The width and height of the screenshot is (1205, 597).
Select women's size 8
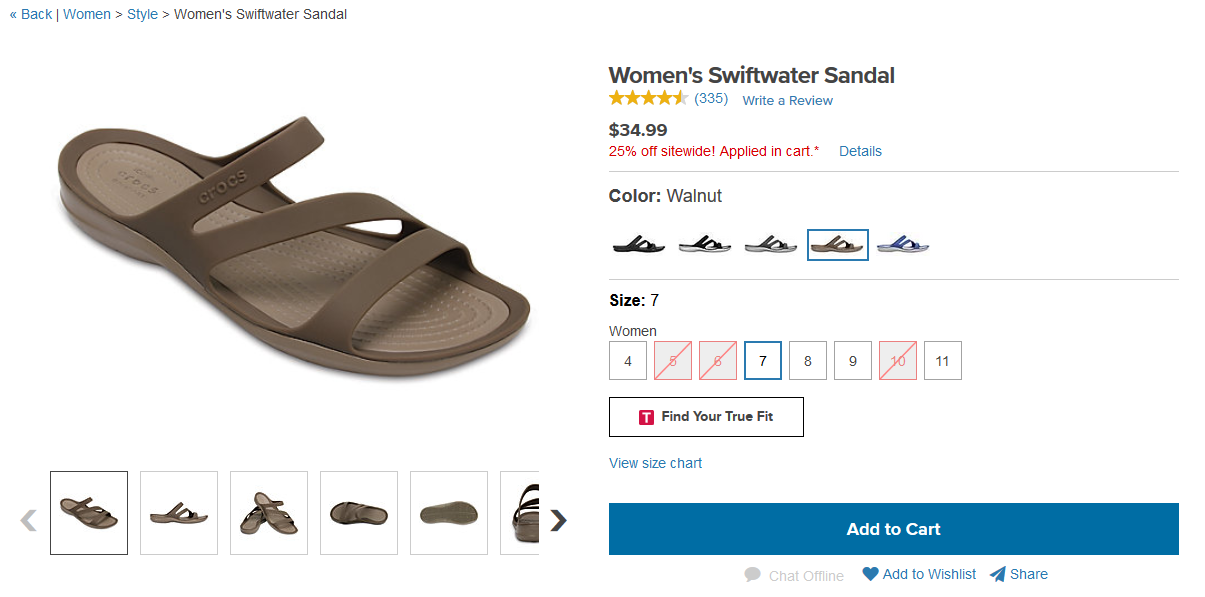coord(808,361)
